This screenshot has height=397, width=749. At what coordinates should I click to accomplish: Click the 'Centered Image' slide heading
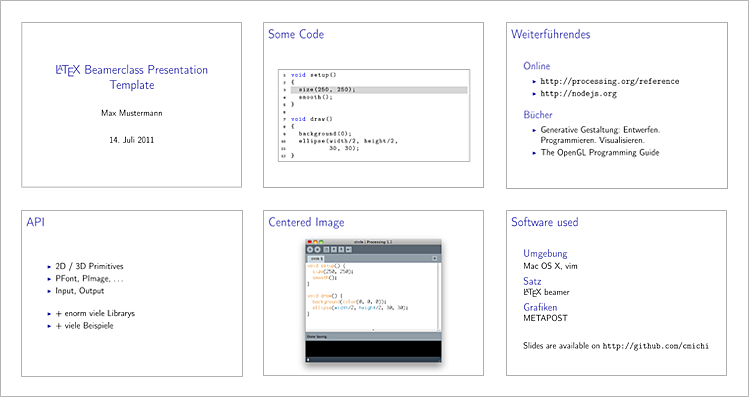coord(306,223)
